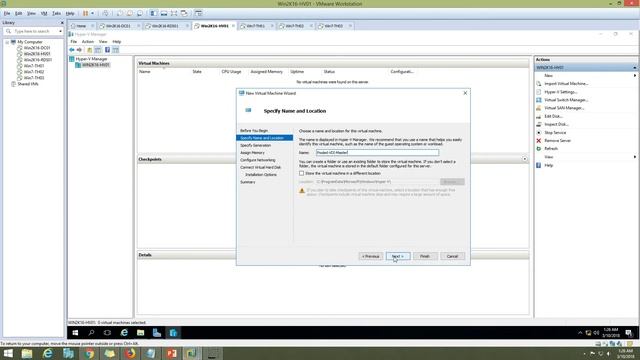Click the Finish button in the wizard
This screenshot has height=360, width=640.
point(425,256)
